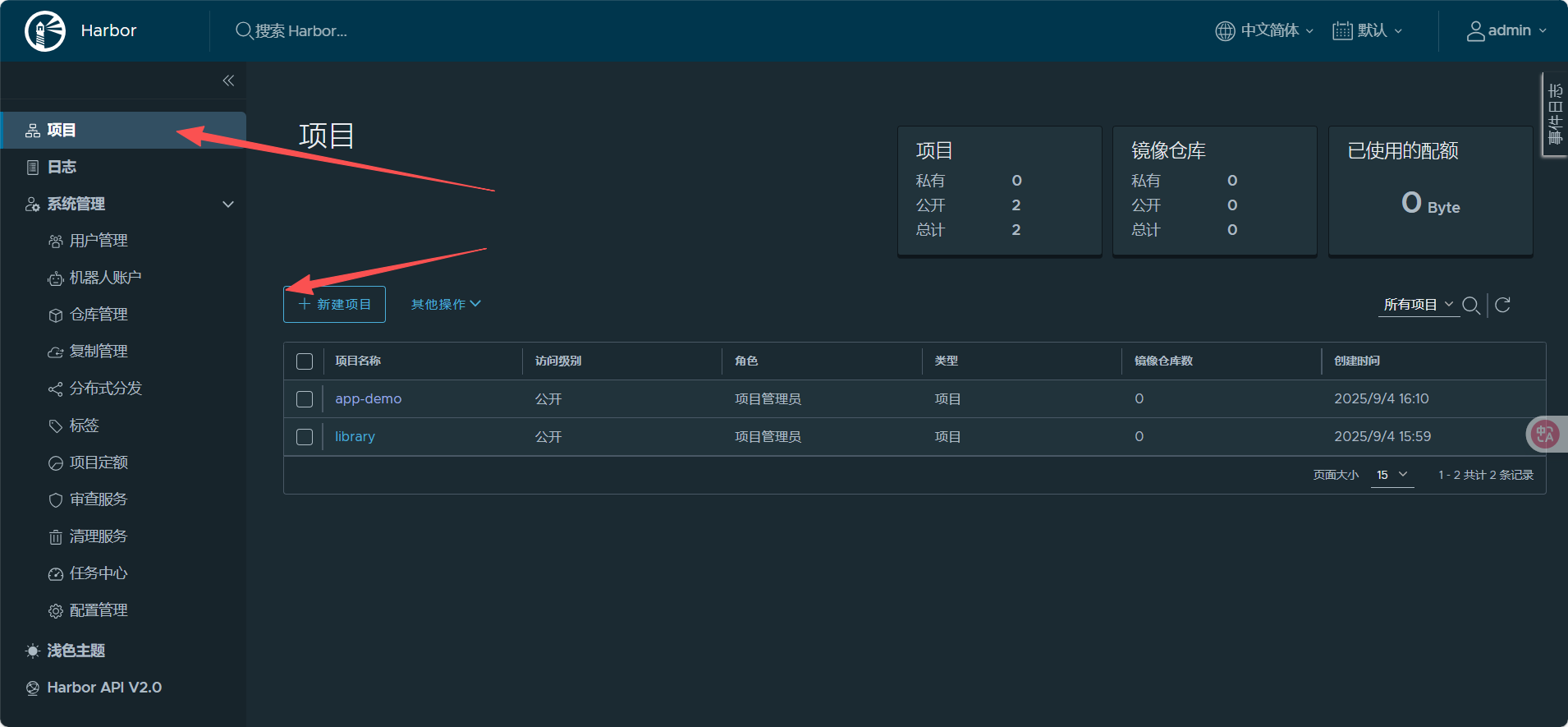Open the app-demo project link

click(368, 399)
